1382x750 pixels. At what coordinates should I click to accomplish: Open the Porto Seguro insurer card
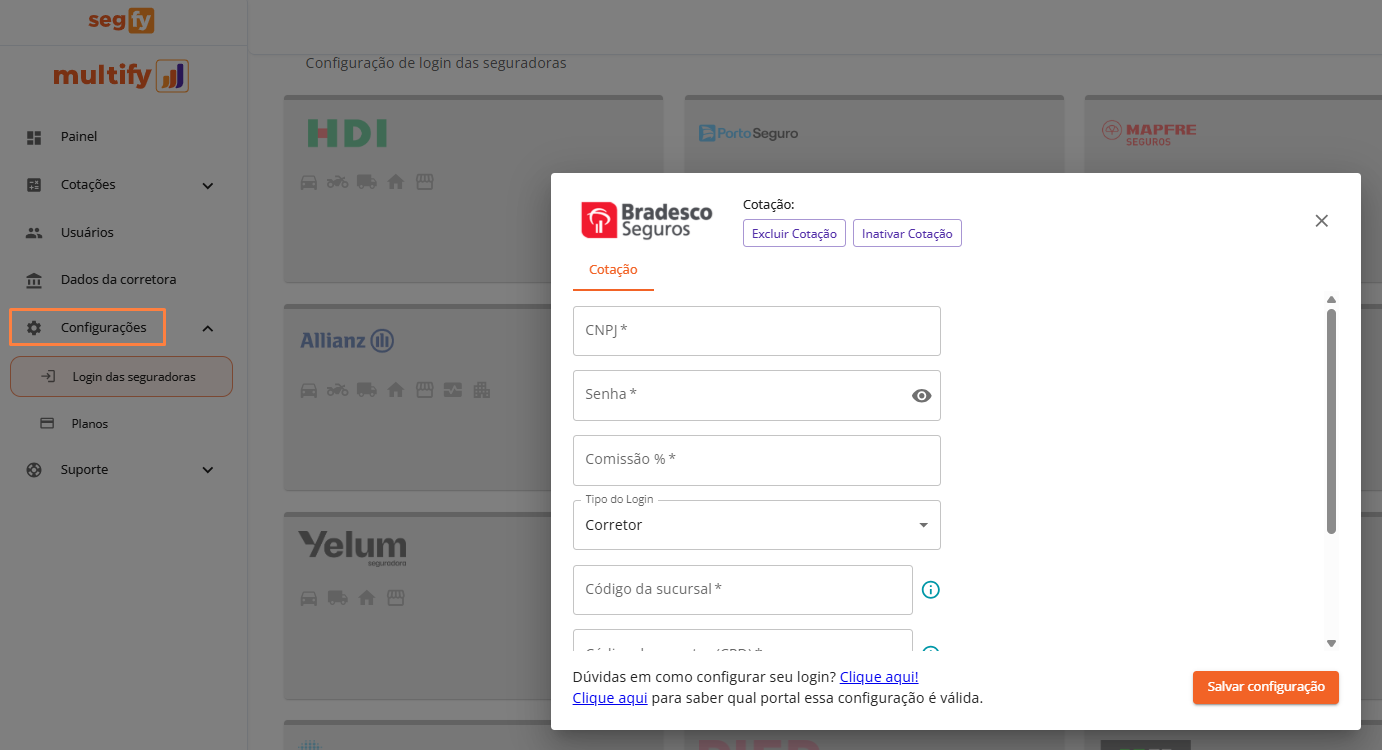point(874,134)
